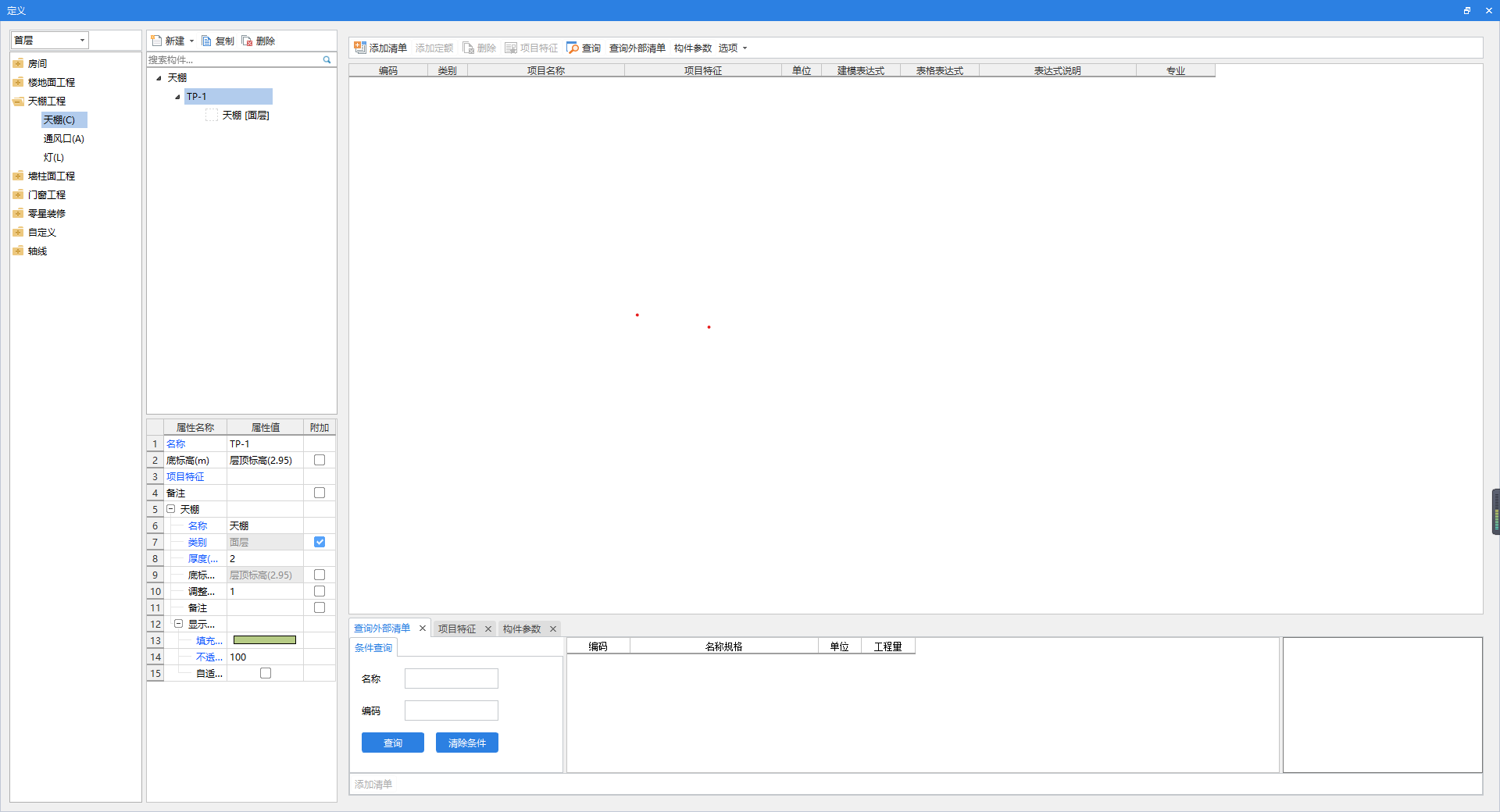The width and height of the screenshot is (1500, 812).
Task: Open the 楼地面工程 folder icon
Action: point(18,82)
